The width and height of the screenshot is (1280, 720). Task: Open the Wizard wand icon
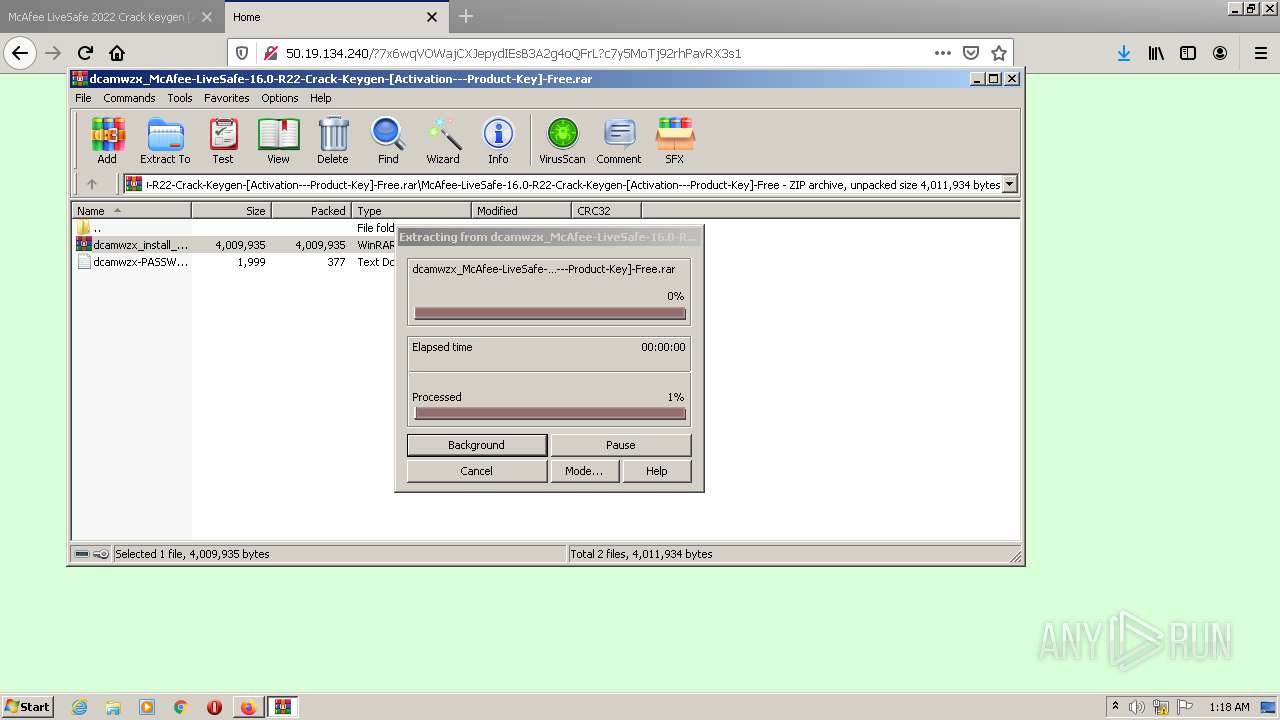(443, 140)
